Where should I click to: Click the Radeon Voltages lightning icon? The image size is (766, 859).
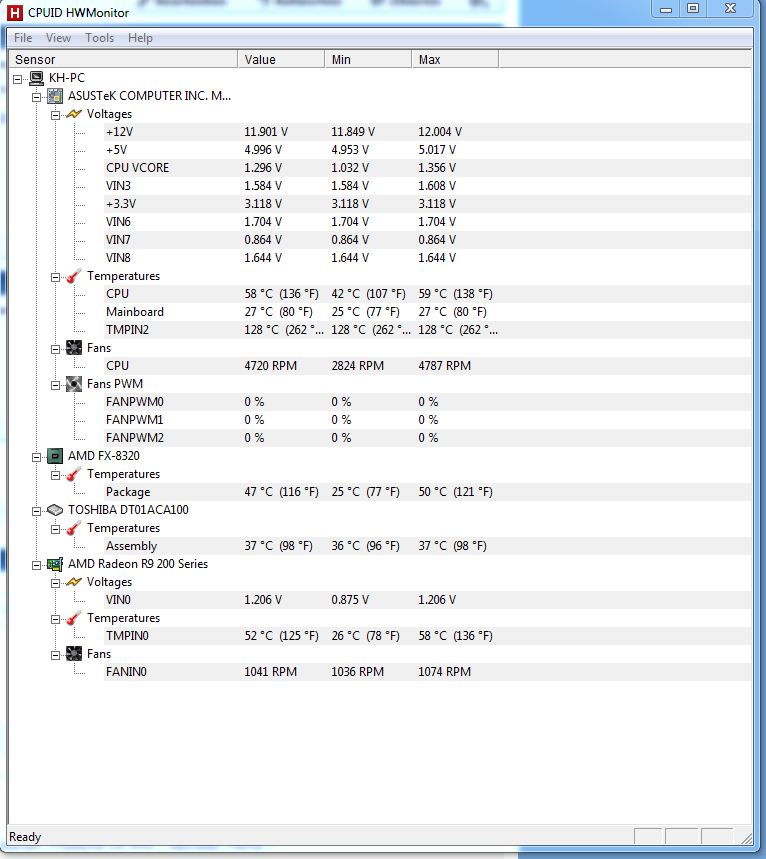tap(74, 582)
